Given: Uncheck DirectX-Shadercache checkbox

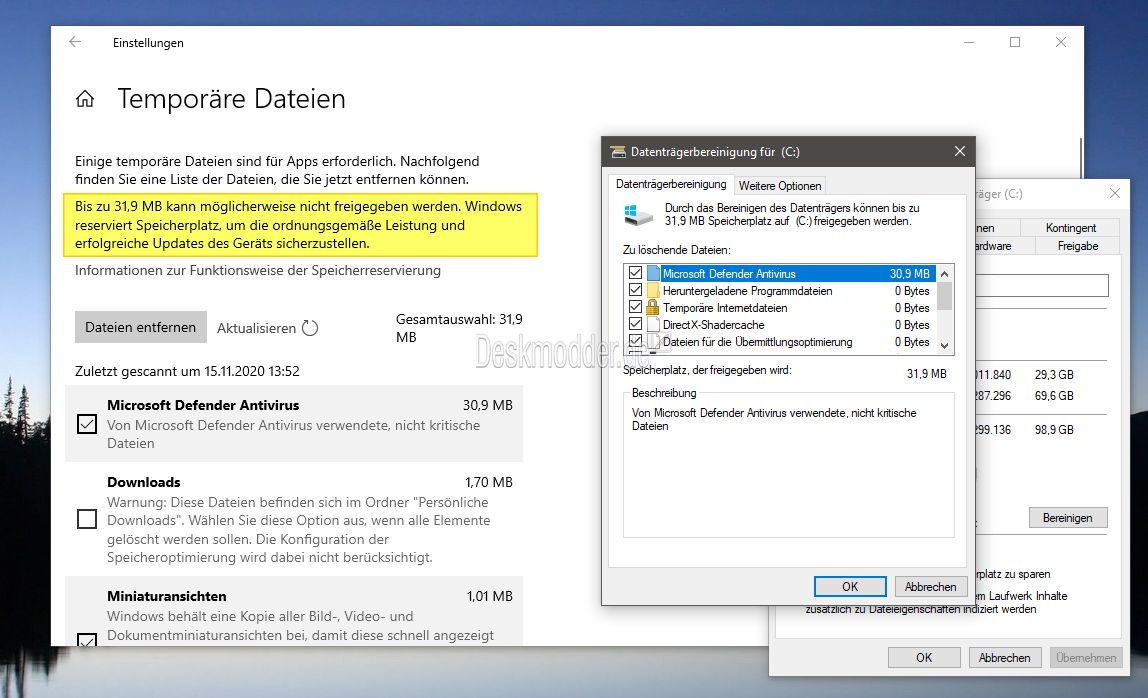Looking at the screenshot, I should click(x=636, y=324).
